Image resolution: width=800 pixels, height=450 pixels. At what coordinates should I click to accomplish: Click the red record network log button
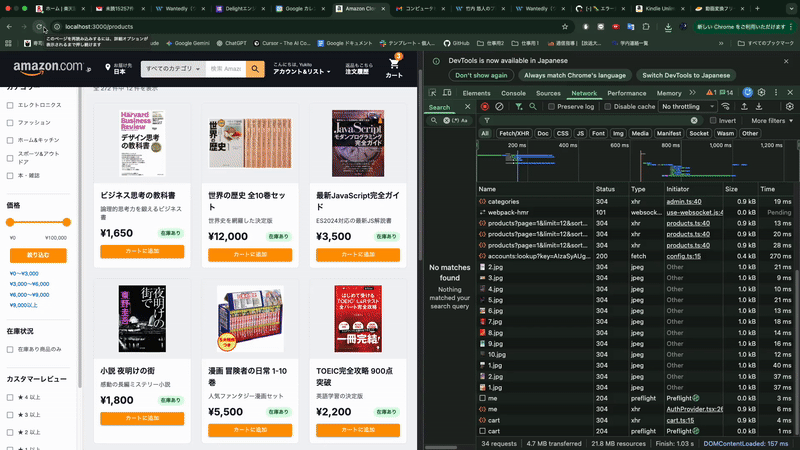tap(485, 107)
